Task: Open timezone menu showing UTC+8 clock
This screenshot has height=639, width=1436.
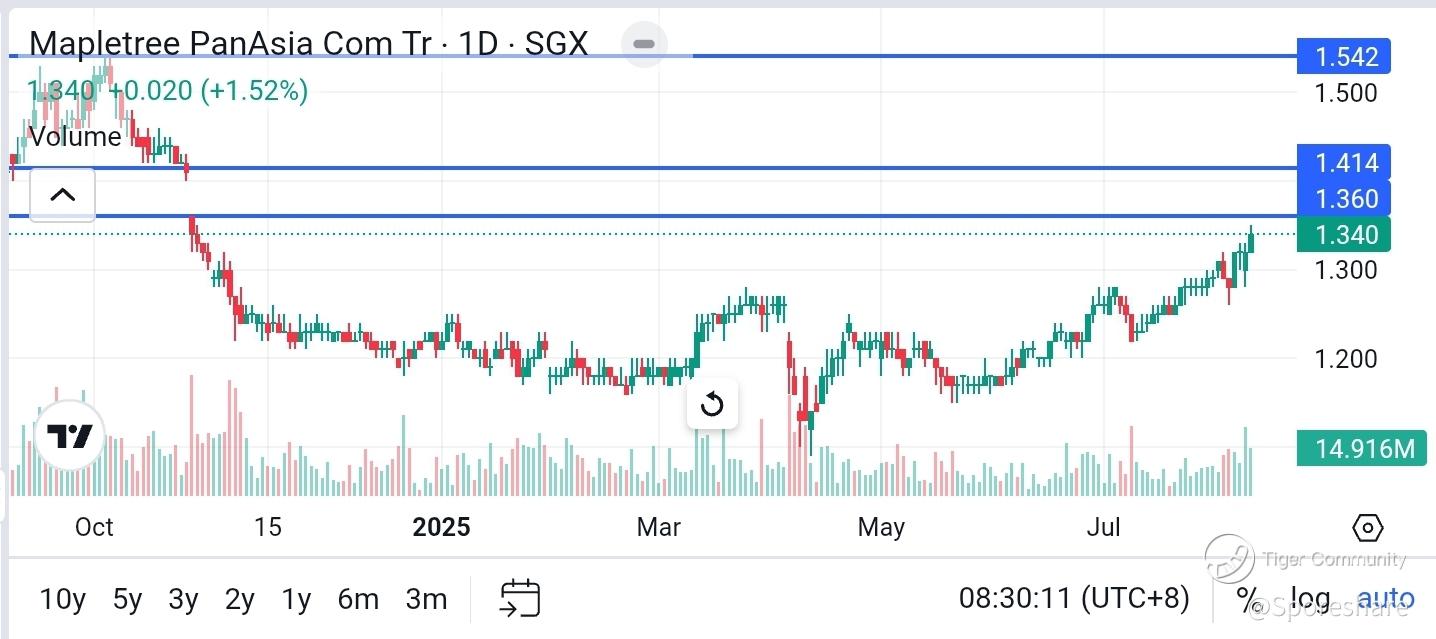Action: click(x=1074, y=599)
